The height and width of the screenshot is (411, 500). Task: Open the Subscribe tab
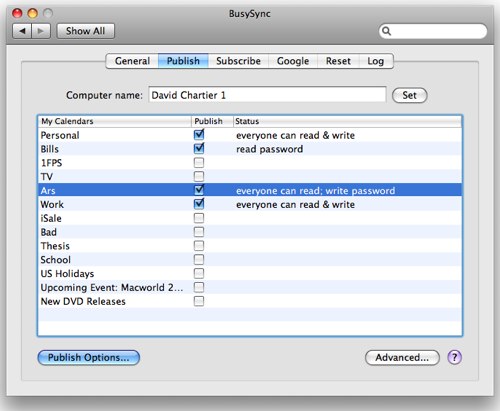[x=238, y=61]
